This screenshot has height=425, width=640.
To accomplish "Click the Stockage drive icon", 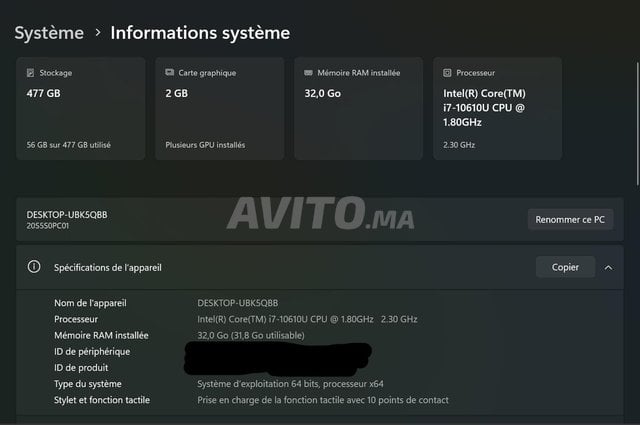I will click(x=31, y=73).
